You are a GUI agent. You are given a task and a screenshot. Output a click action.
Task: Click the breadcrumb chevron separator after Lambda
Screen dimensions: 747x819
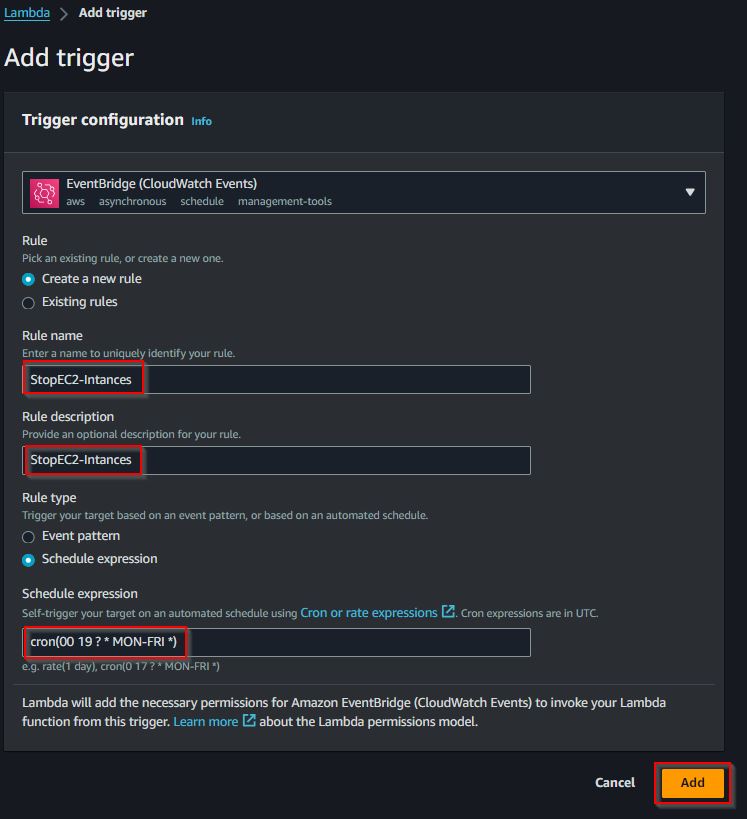64,14
